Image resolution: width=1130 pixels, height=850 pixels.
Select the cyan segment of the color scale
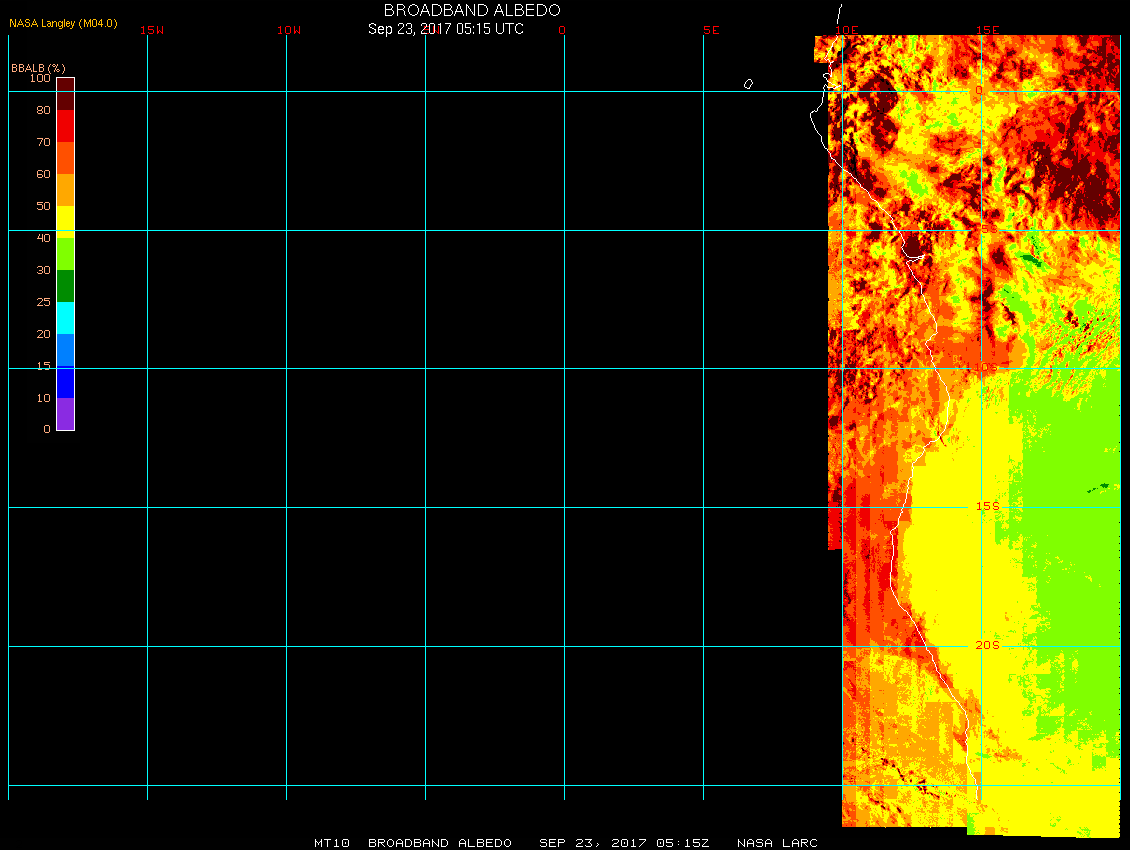[65, 318]
